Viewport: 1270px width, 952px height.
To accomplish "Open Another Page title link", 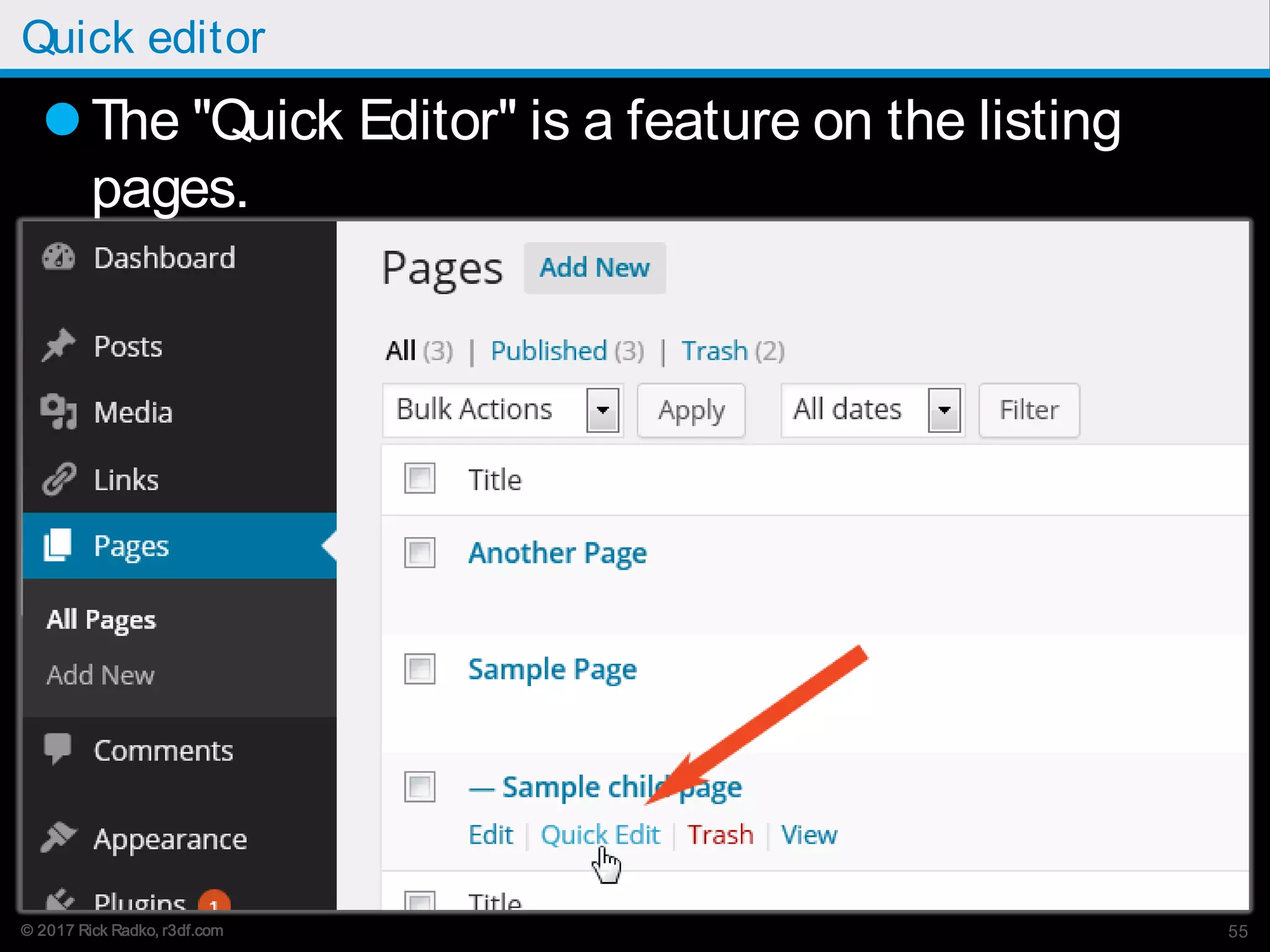I will (557, 553).
